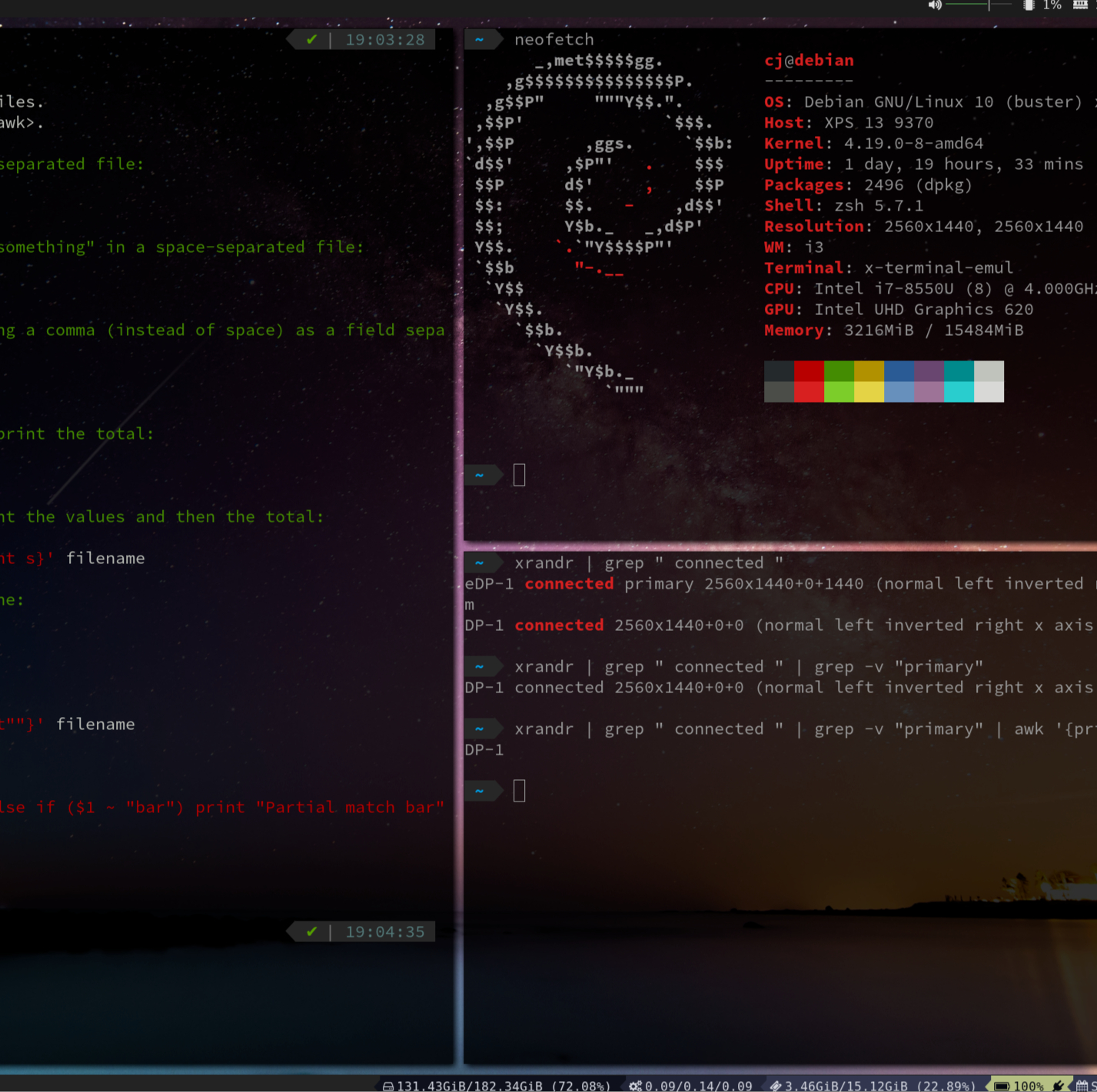
Task: Mute audio via the speaker icon
Action: tap(935, 5)
